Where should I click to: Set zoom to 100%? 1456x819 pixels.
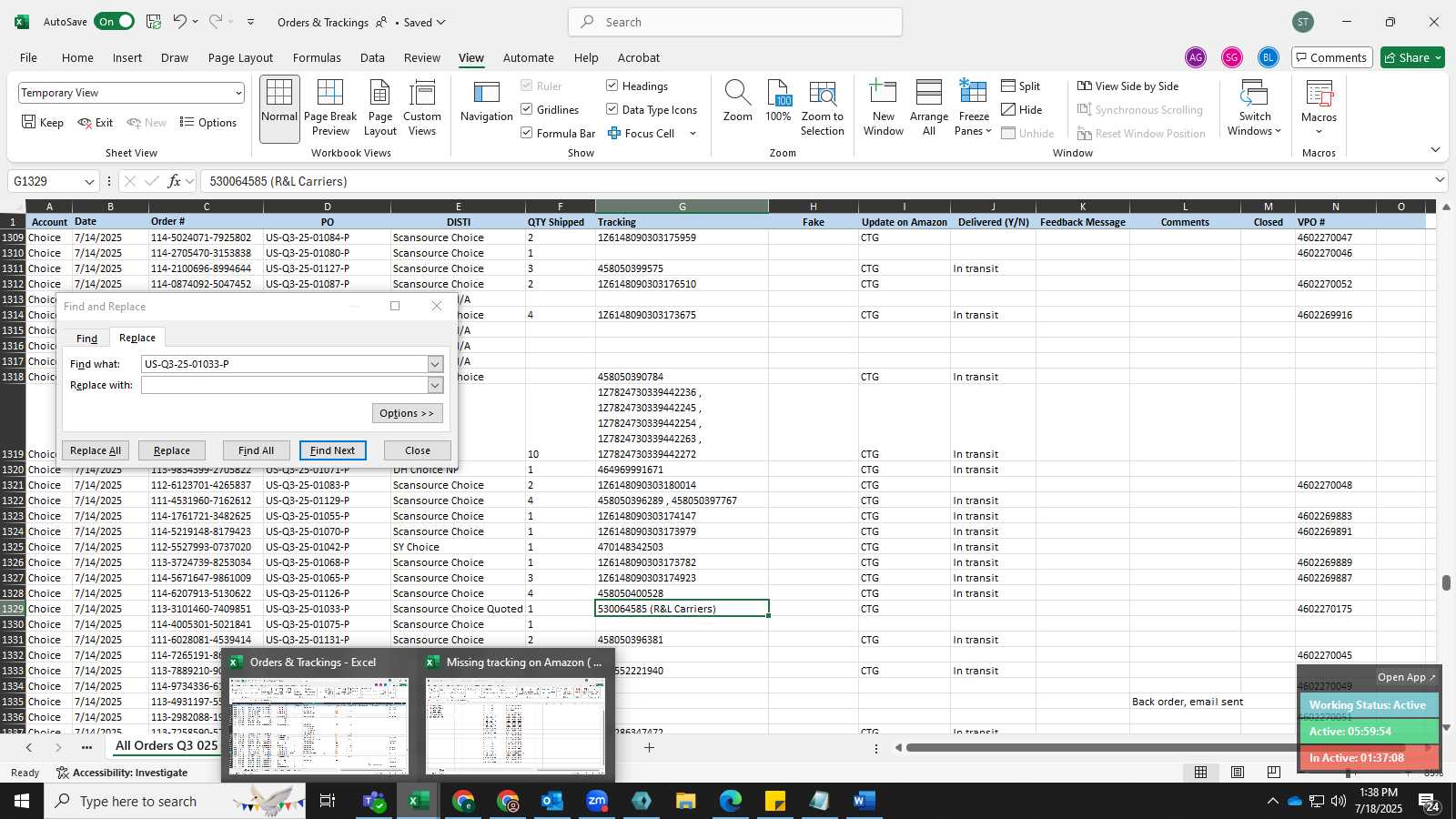778,103
